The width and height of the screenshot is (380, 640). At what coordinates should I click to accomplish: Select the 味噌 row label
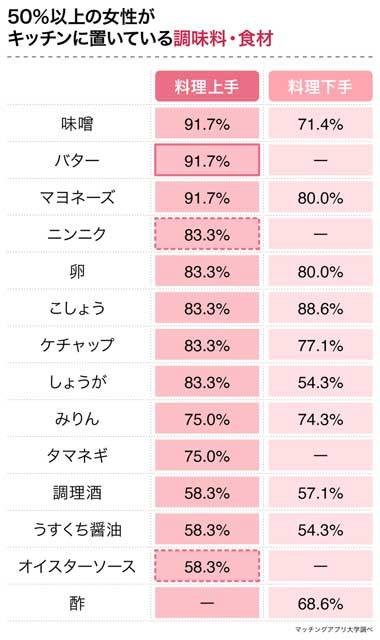(x=77, y=124)
